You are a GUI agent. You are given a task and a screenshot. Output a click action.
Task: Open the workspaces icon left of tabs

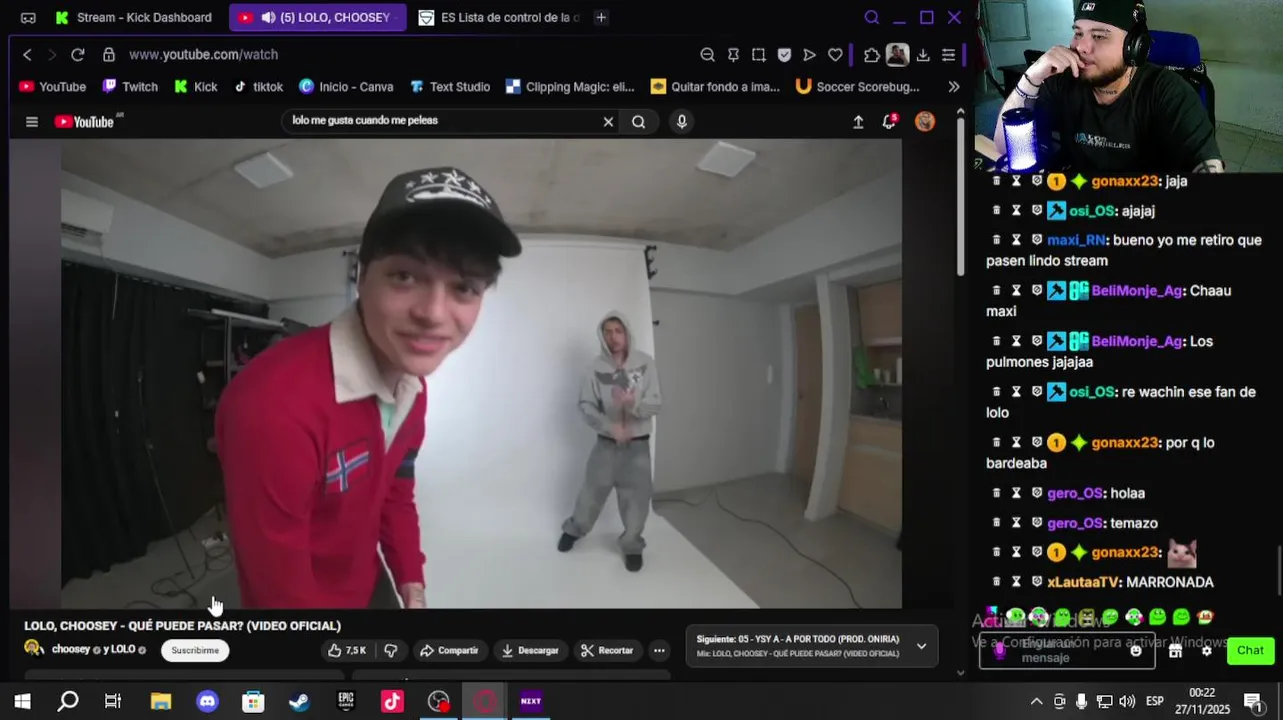click(x=28, y=17)
